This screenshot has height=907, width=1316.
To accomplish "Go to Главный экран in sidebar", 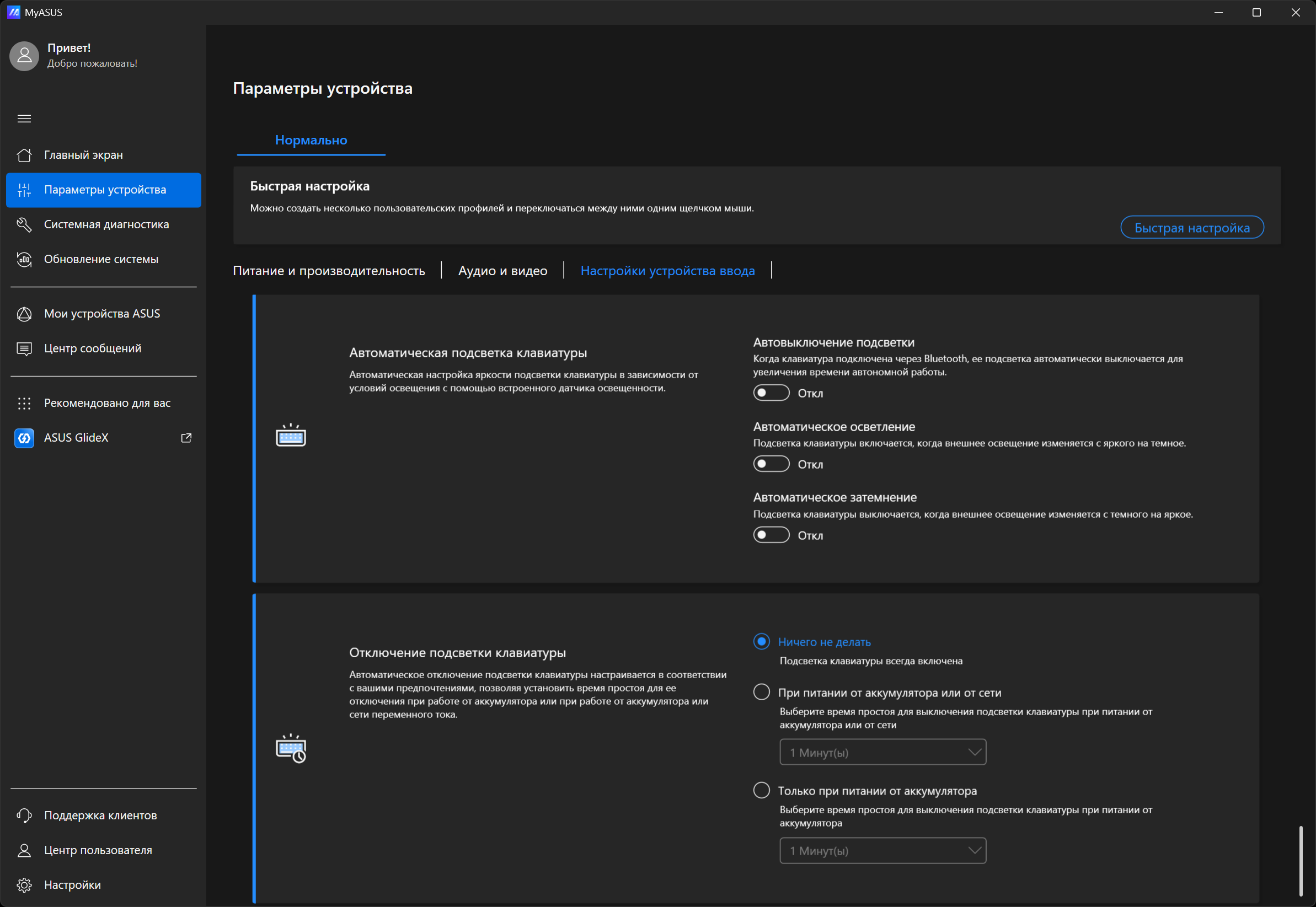I will (104, 155).
